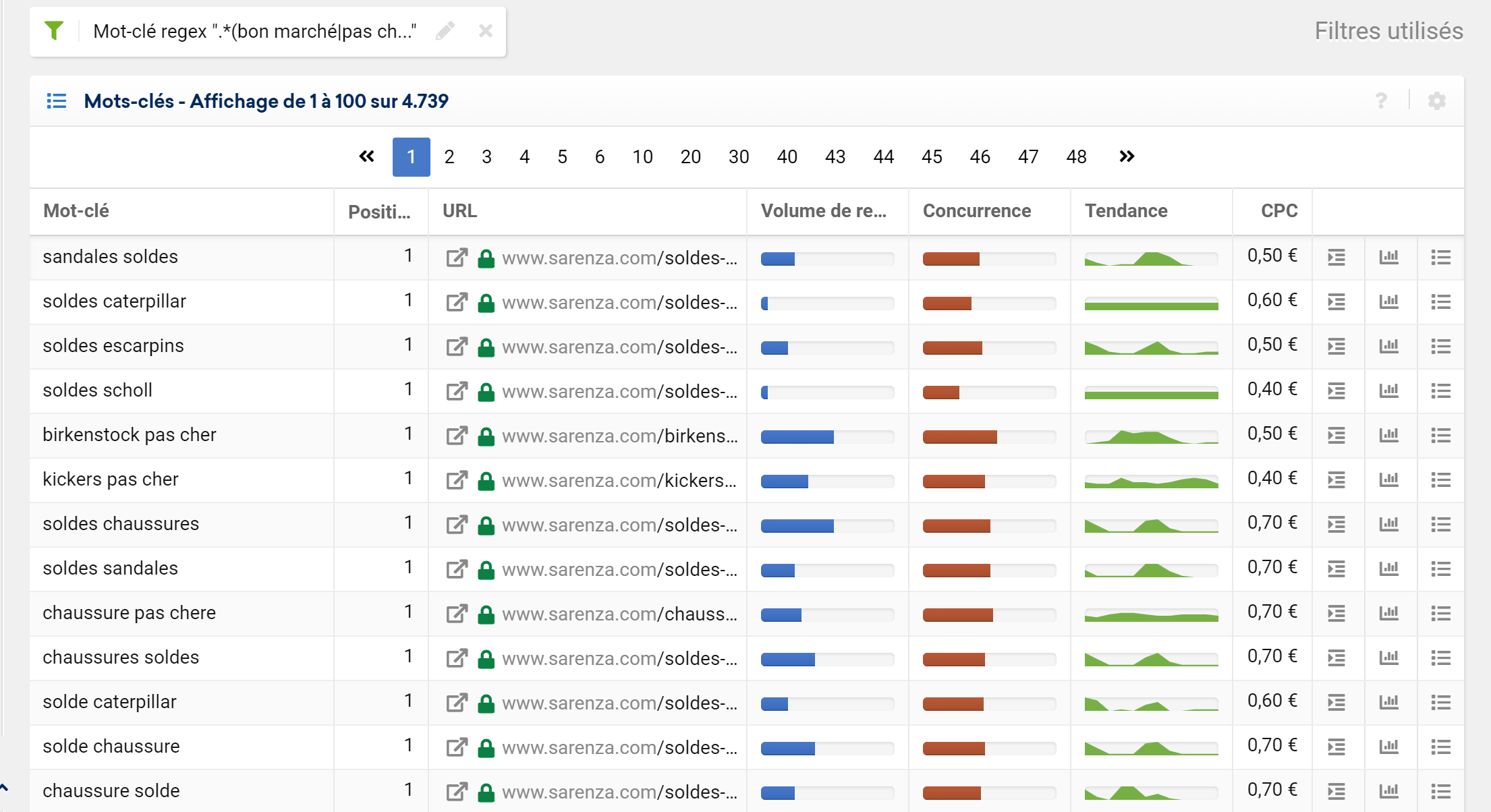Click the scroll-up caret at bottom left edge
Screen dimensions: 1491x812
[4, 786]
